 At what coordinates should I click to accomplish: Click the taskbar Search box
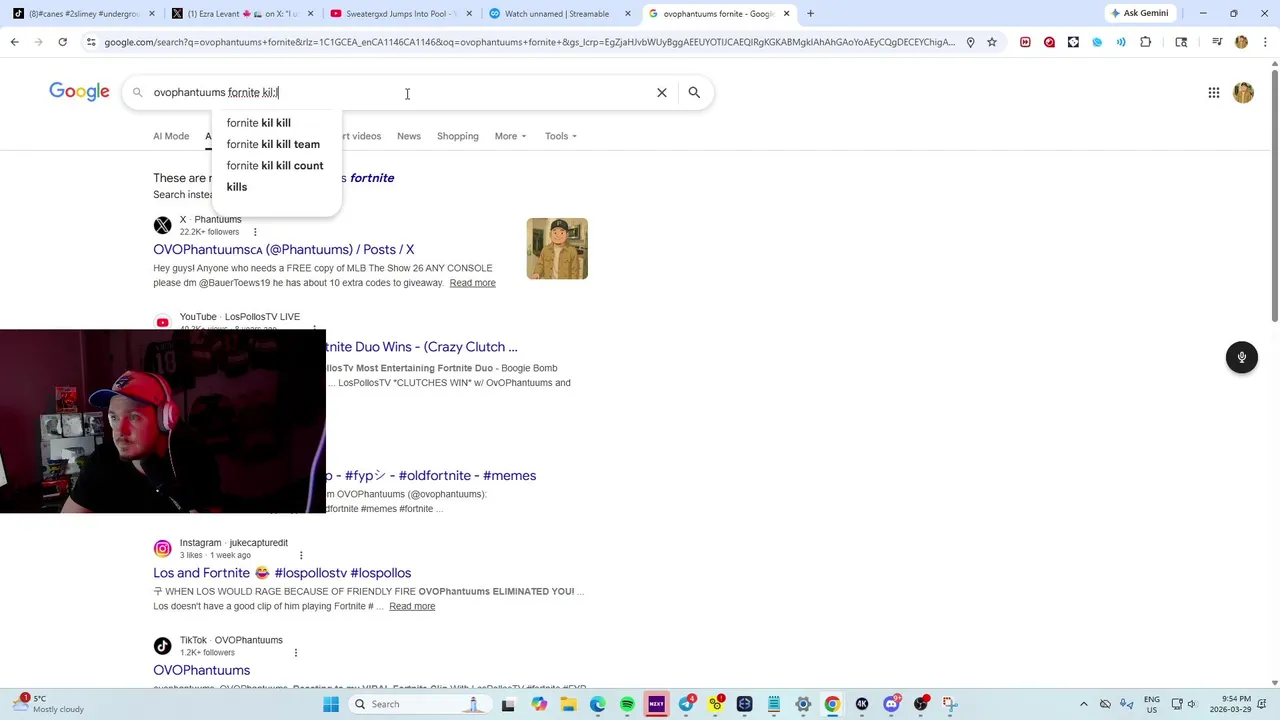[422, 704]
